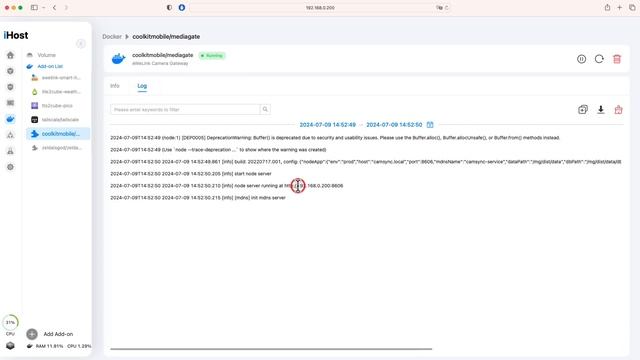Click the Docker breadcrumb link
This screenshot has height=360, width=640.
click(112, 36)
